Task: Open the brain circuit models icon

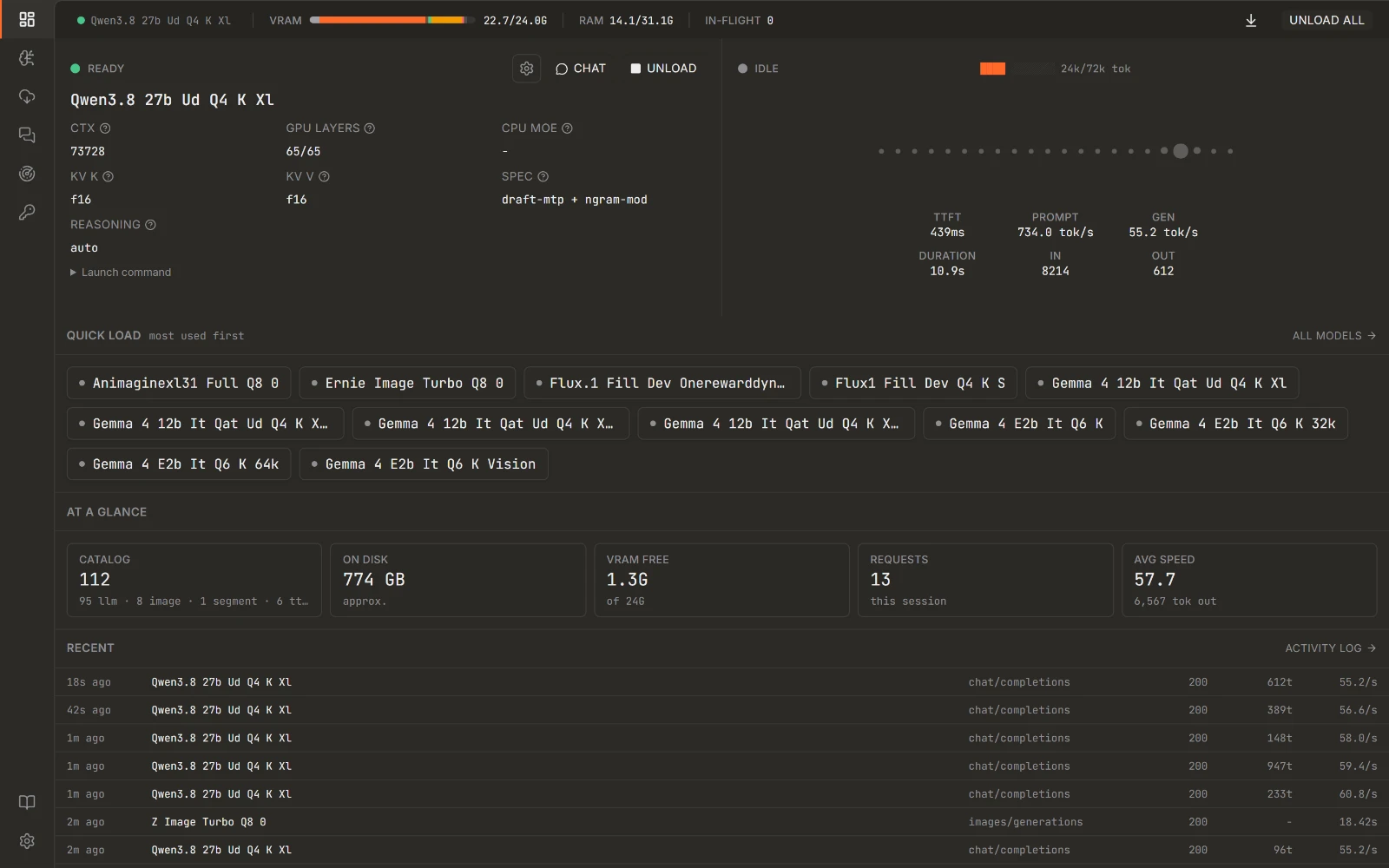Action: pyautogui.click(x=27, y=58)
